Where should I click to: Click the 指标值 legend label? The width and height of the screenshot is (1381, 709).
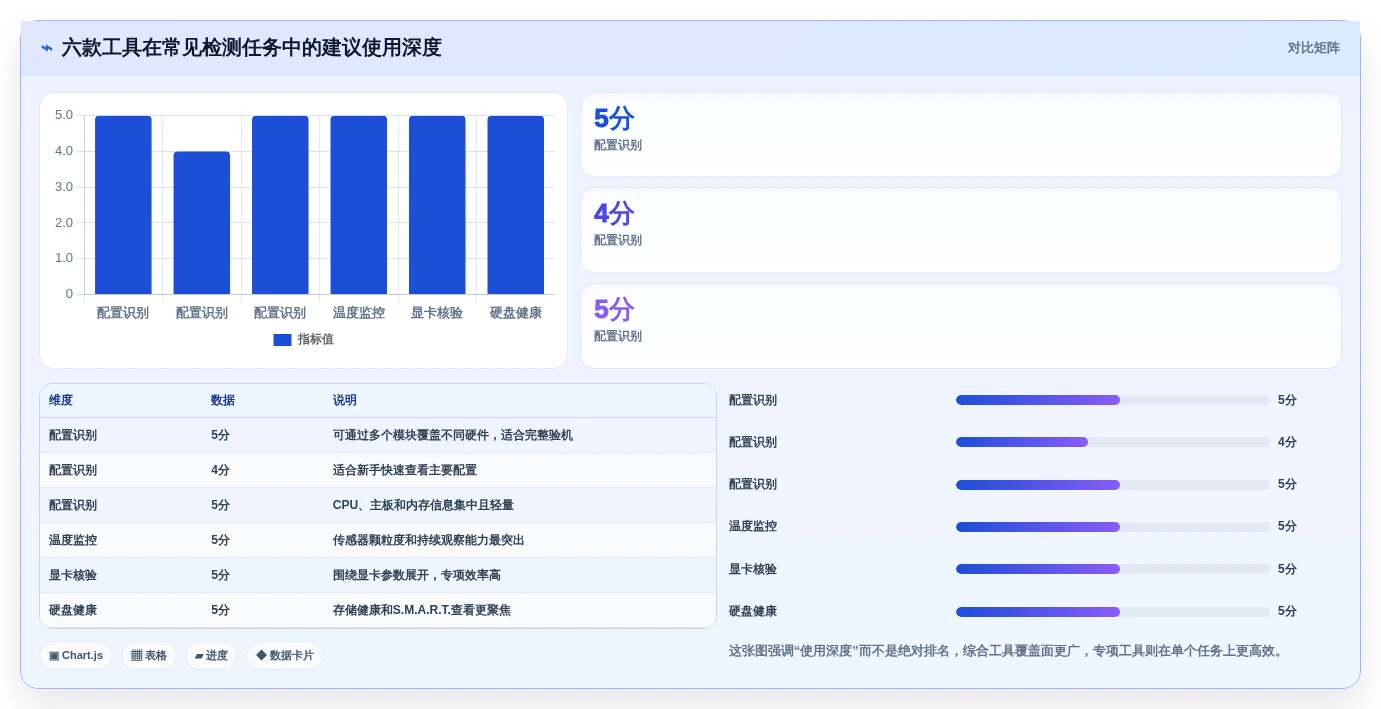315,340
